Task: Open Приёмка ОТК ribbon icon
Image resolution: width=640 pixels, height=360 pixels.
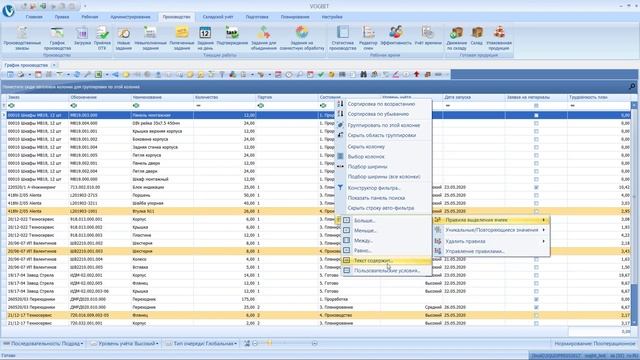Action: (102, 38)
